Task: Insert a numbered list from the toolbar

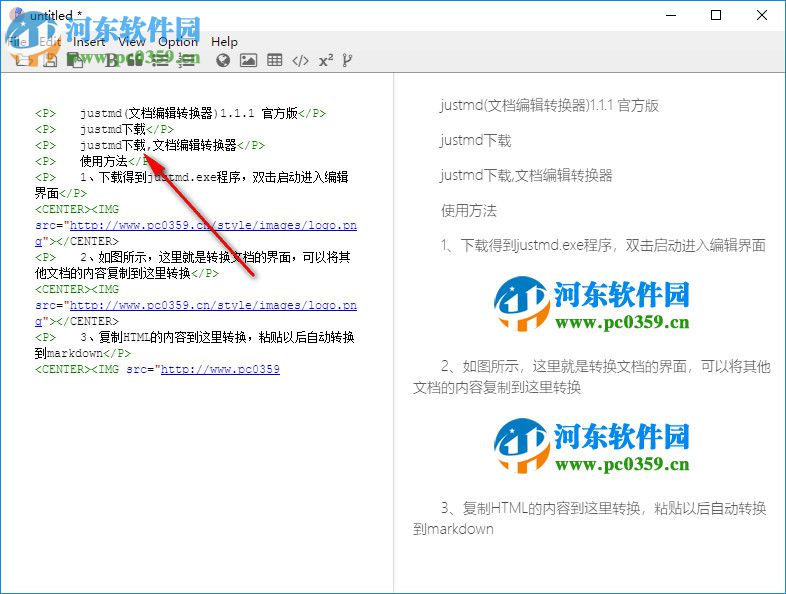Action: click(x=187, y=61)
